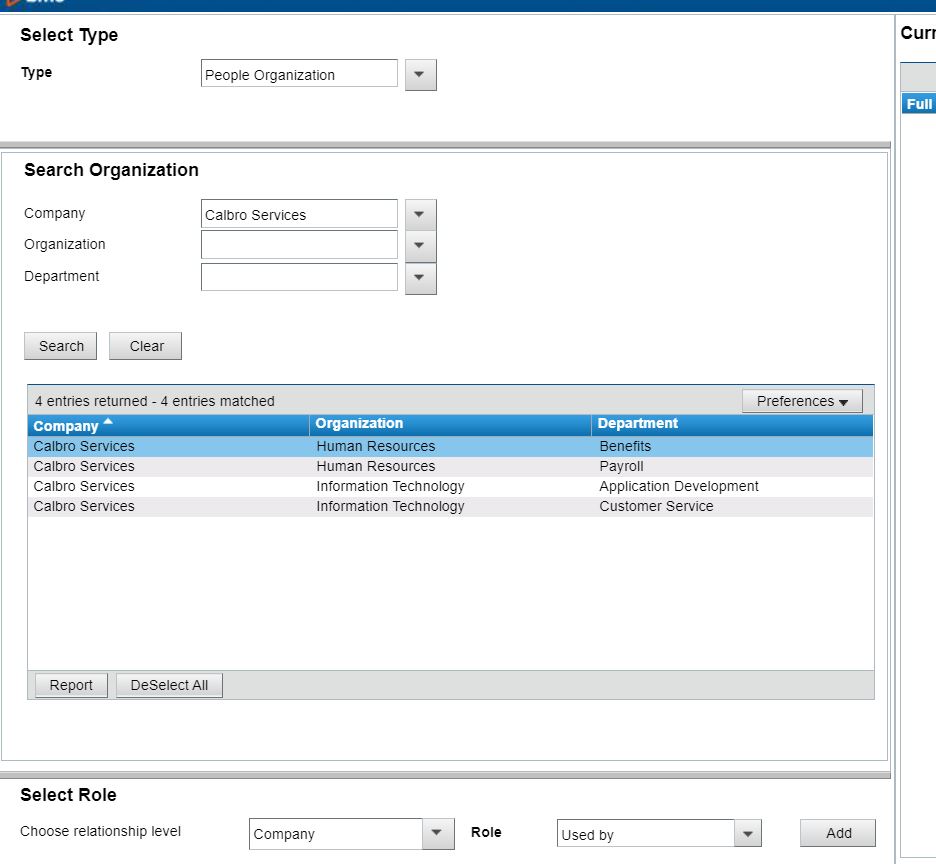The width and height of the screenshot is (936, 864).
Task: Click Information Technology in Customer Service row
Action: [390, 506]
